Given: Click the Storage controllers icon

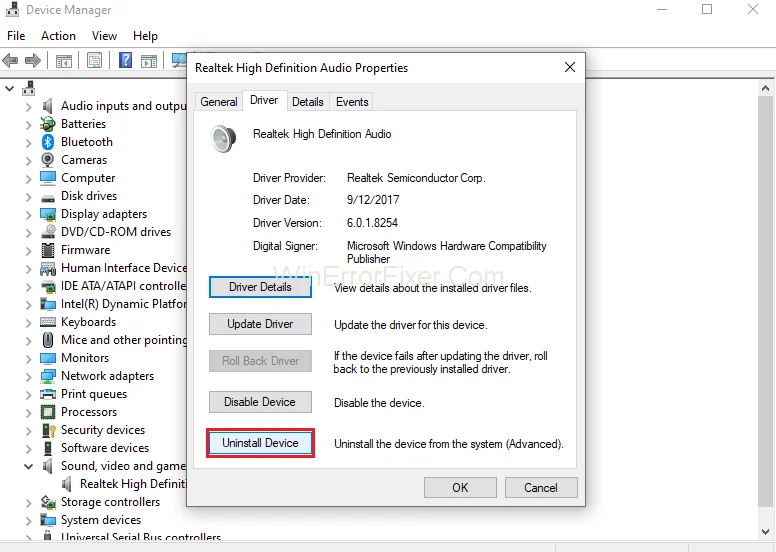Looking at the screenshot, I should [48, 502].
